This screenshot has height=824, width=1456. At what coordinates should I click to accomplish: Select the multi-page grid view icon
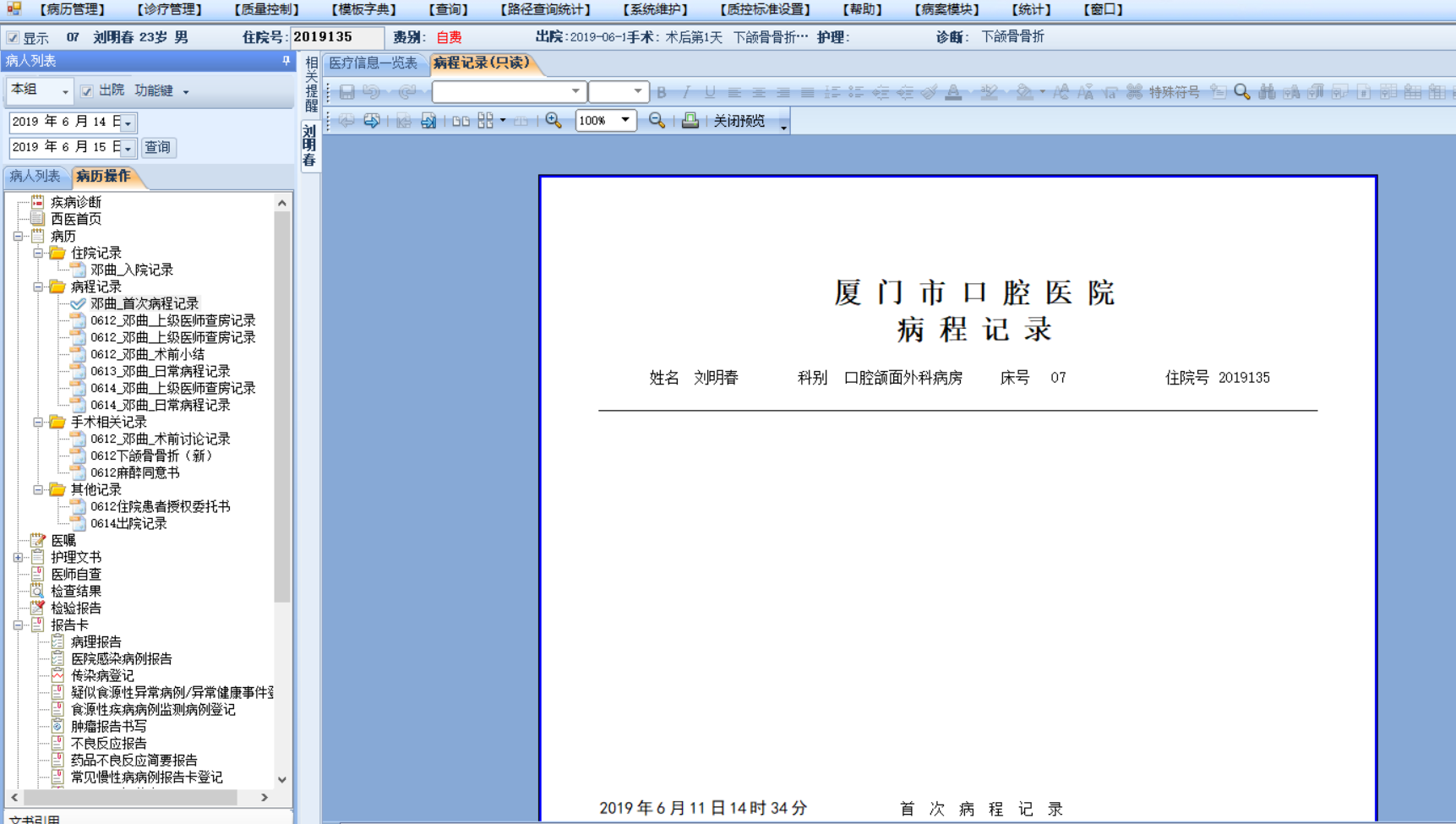486,121
